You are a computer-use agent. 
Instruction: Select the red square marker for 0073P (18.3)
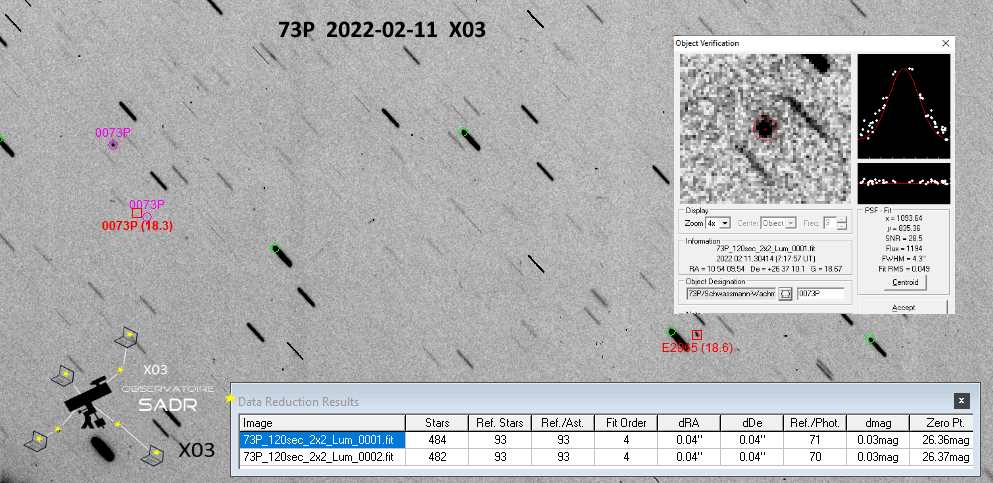point(137,213)
